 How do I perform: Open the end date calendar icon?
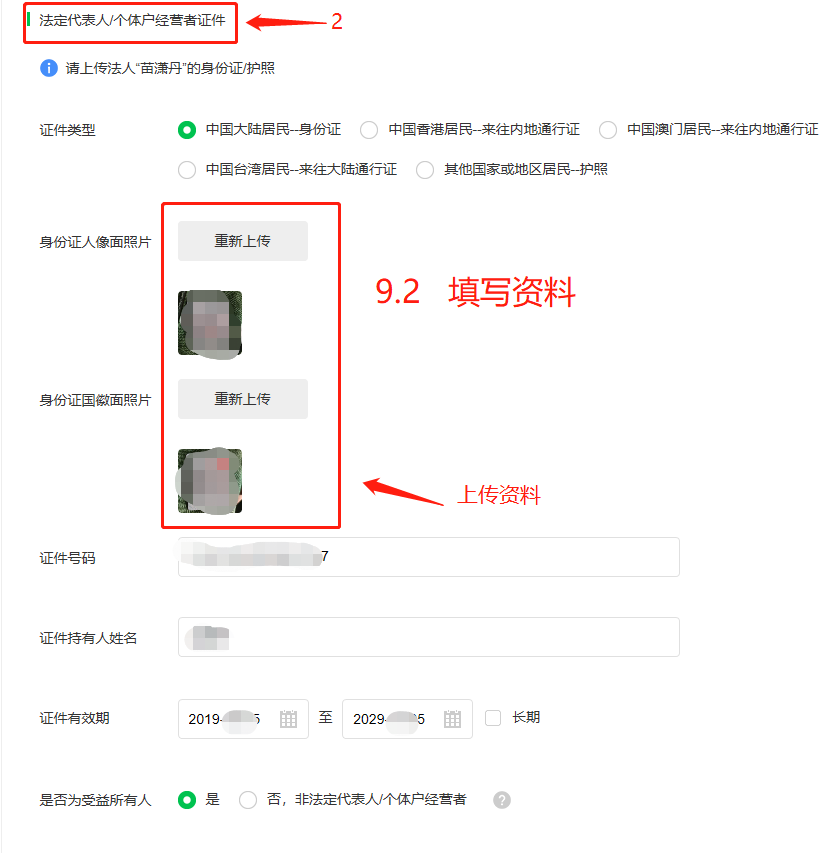(452, 719)
